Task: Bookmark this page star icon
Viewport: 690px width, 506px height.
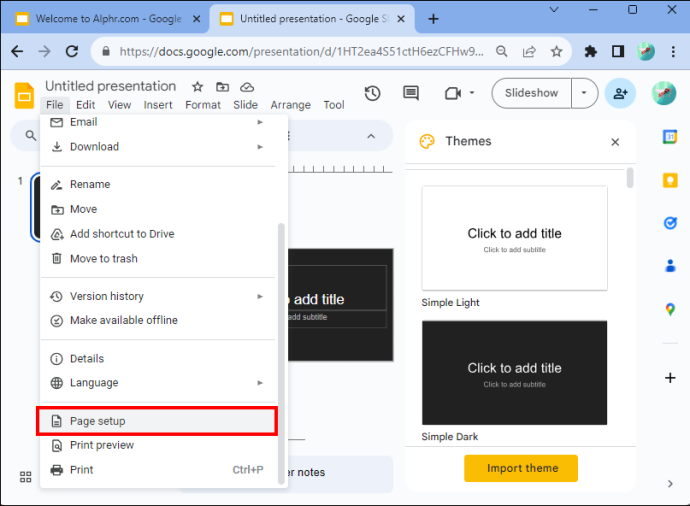Action: [557, 51]
